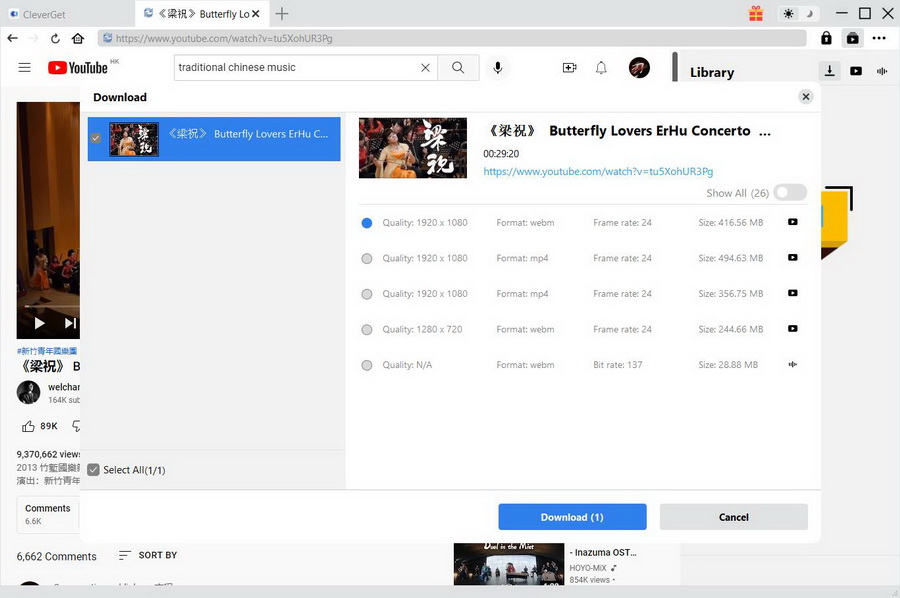The height and width of the screenshot is (598, 900).
Task: Choose the 1280 x 720 webm quality
Action: pyautogui.click(x=367, y=330)
